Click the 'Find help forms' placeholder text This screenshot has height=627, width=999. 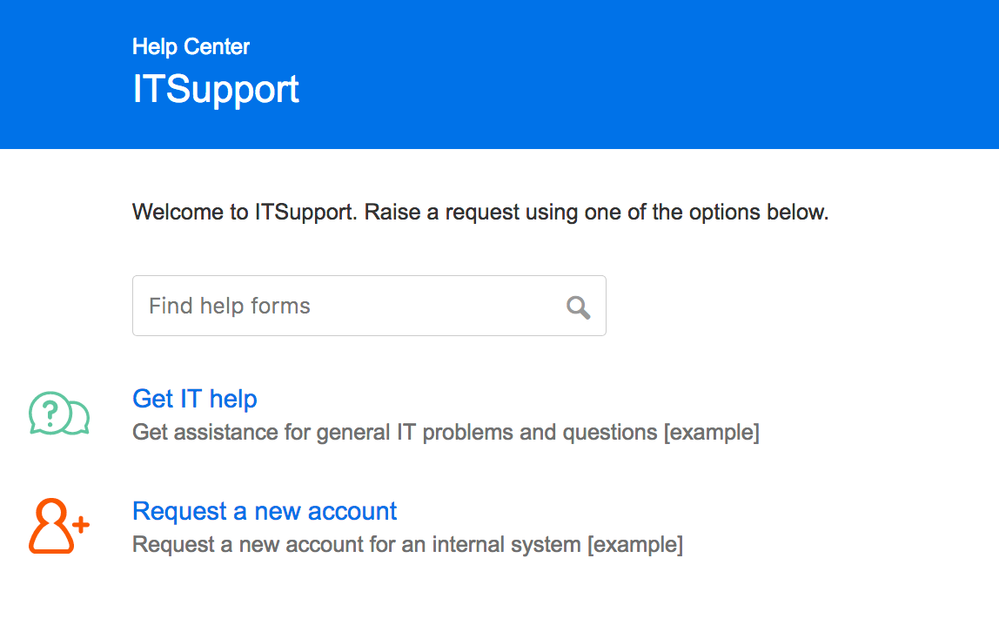coord(229,306)
